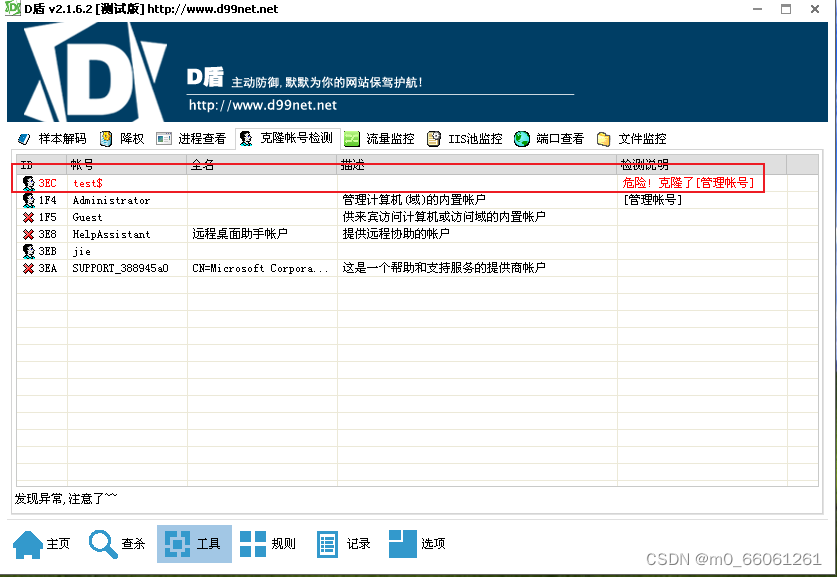
Task: Click the 查杀 magnifier icon
Action: click(x=103, y=544)
